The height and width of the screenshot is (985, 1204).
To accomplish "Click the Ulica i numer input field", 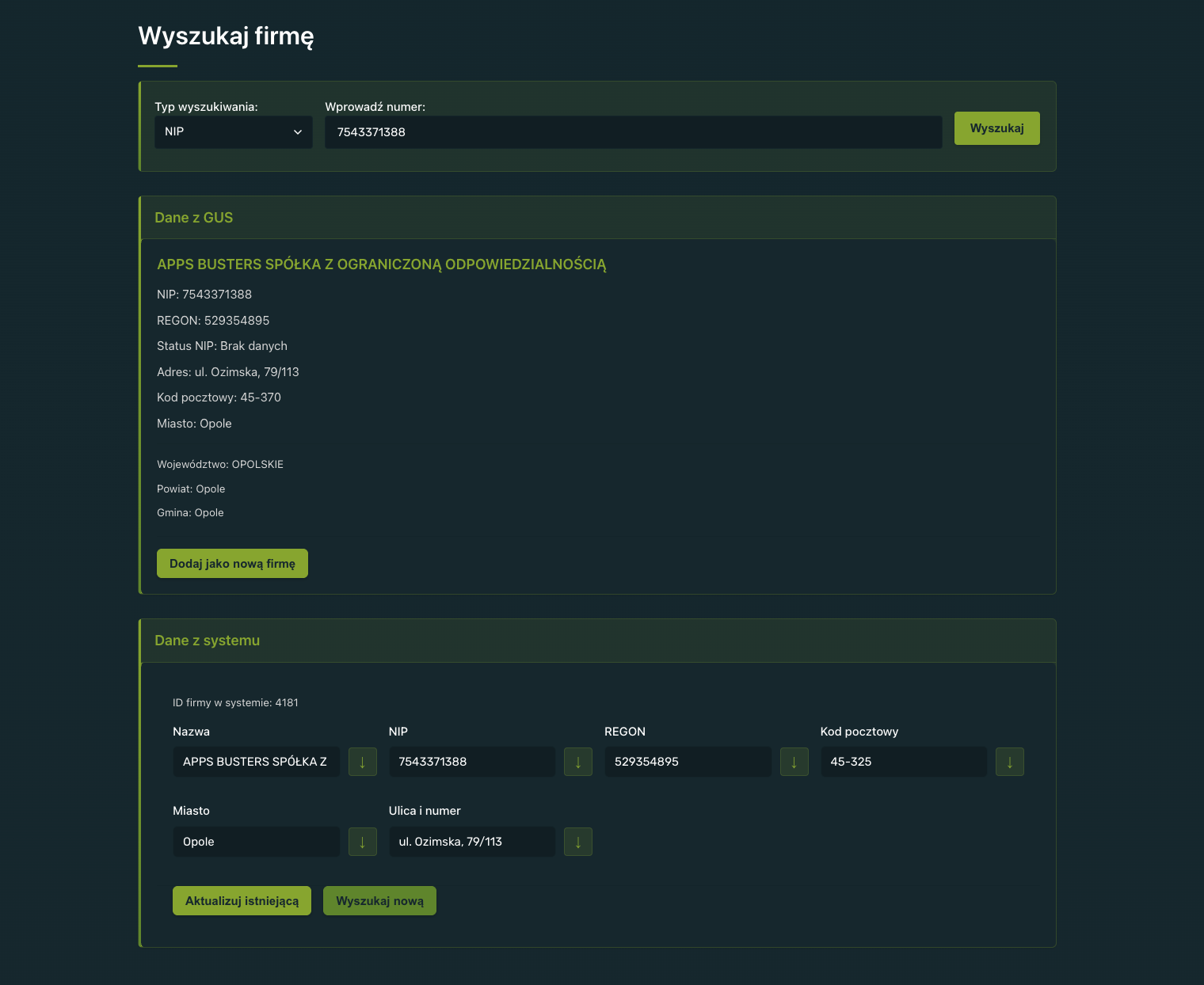I will (471, 842).
